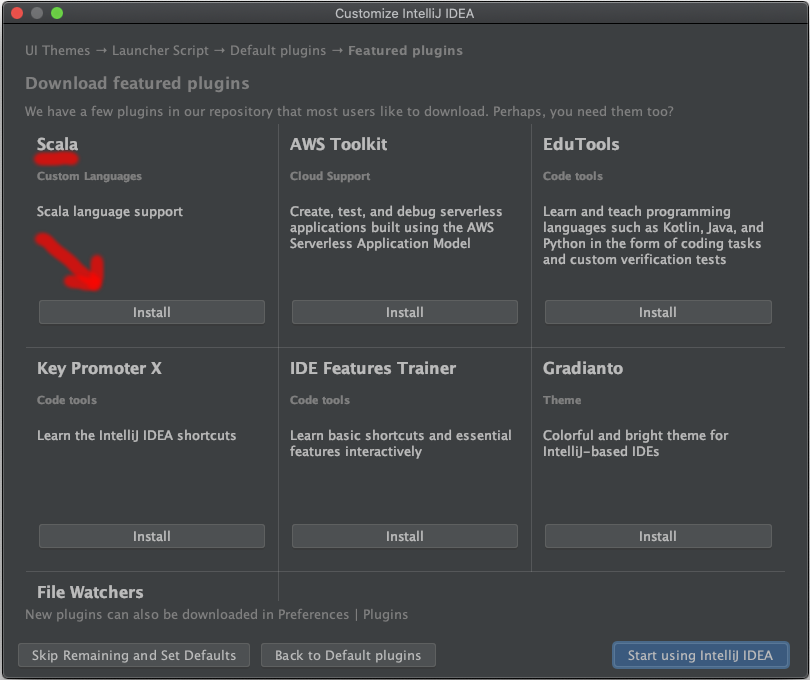Jump to the Launcher Script step

[x=160, y=50]
